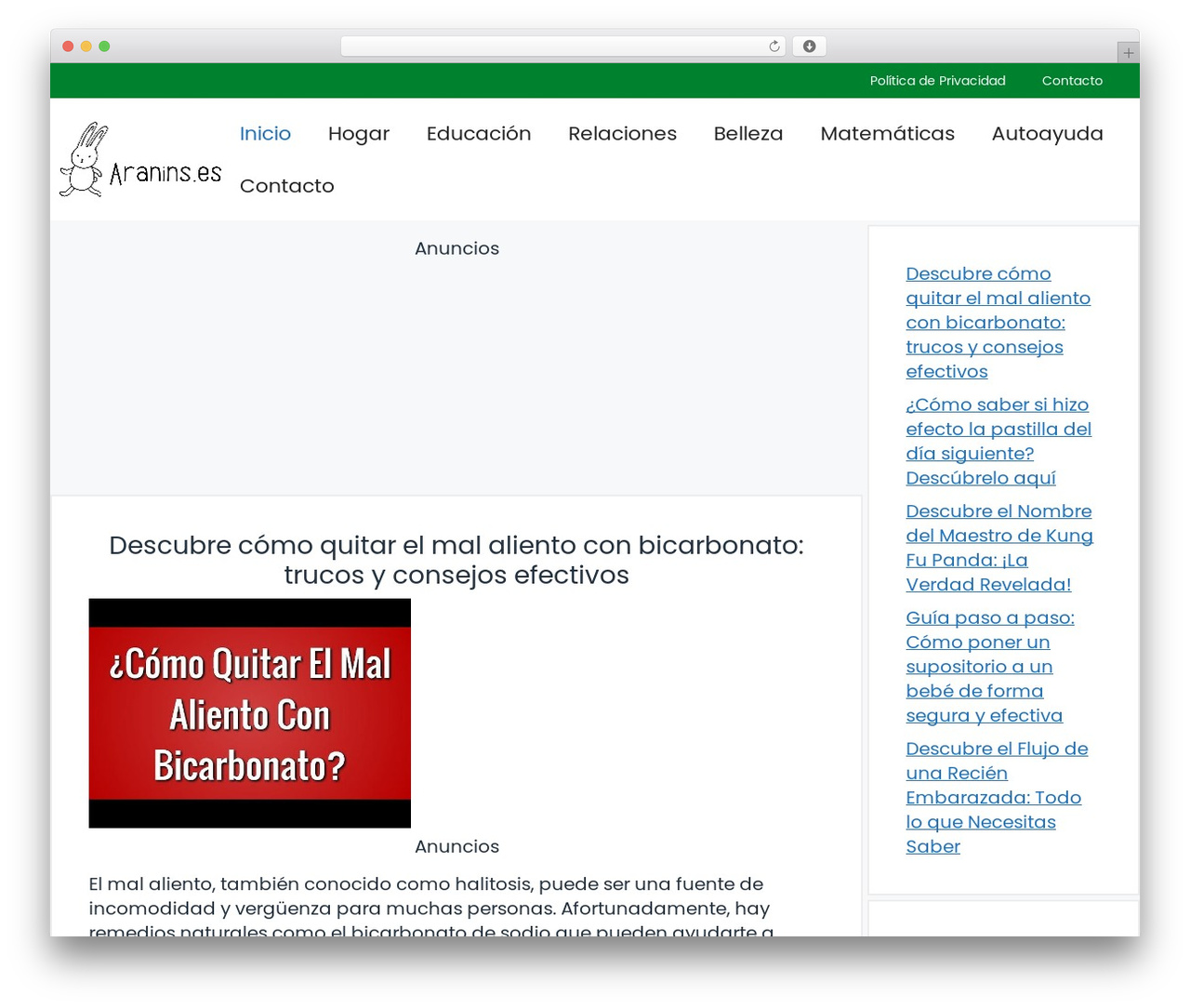Open sidebar link about pastilla del día siguiente
Viewport: 1190px width, 1008px height.
[x=998, y=441]
